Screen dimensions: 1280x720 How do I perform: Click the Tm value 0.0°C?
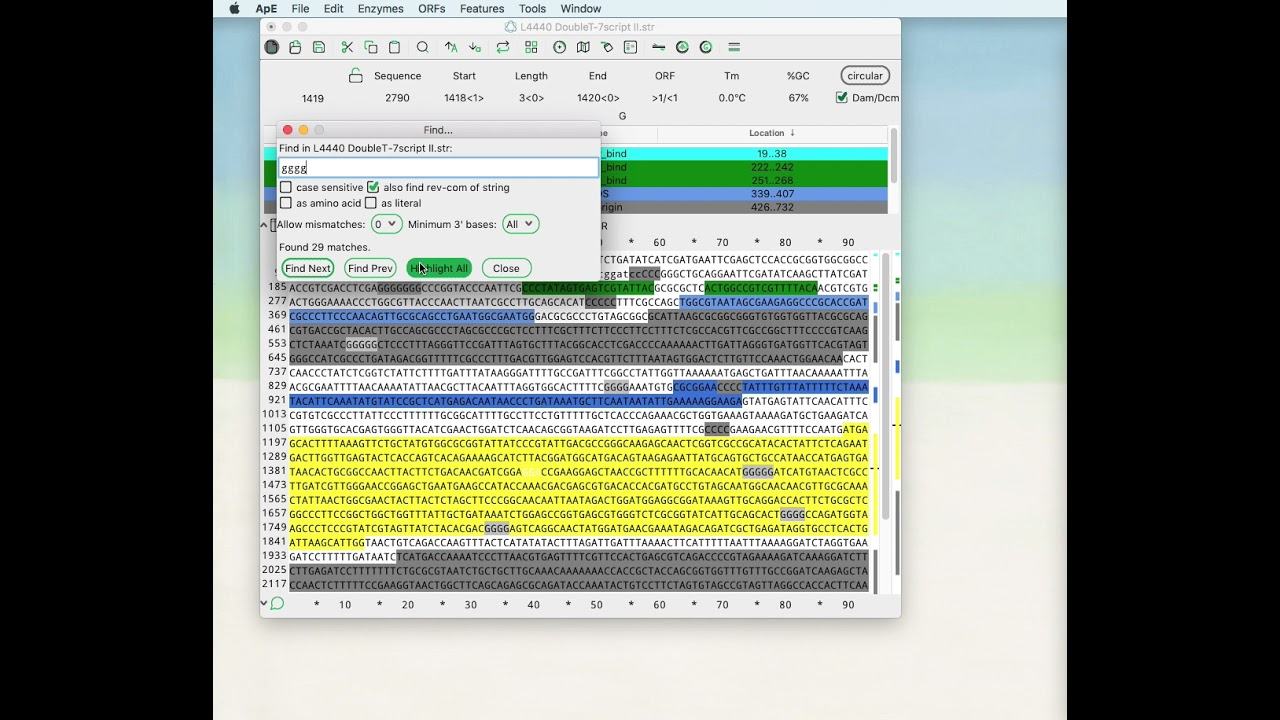click(732, 98)
